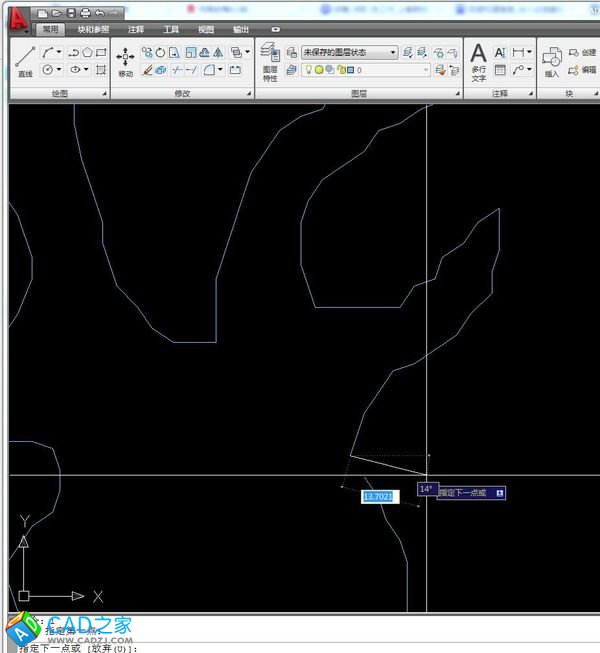Insert a multiline text (多行文字)

click(478, 62)
